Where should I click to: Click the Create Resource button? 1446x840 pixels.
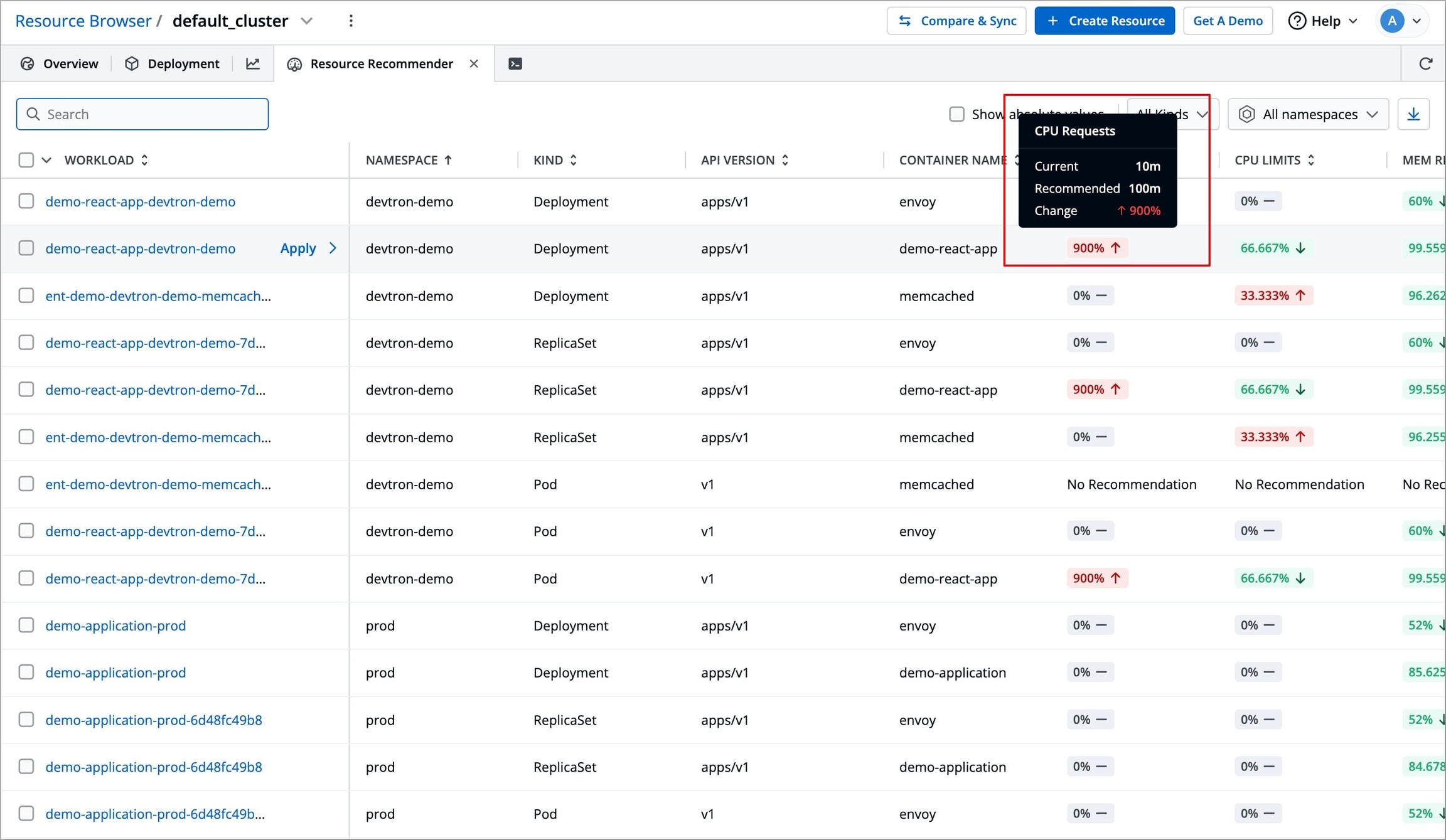(1104, 21)
